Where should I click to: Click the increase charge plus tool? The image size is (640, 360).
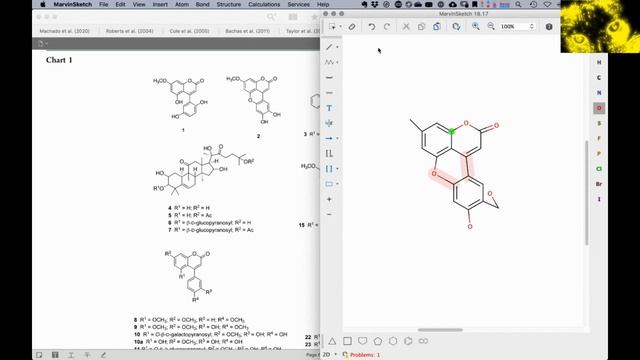(x=329, y=199)
